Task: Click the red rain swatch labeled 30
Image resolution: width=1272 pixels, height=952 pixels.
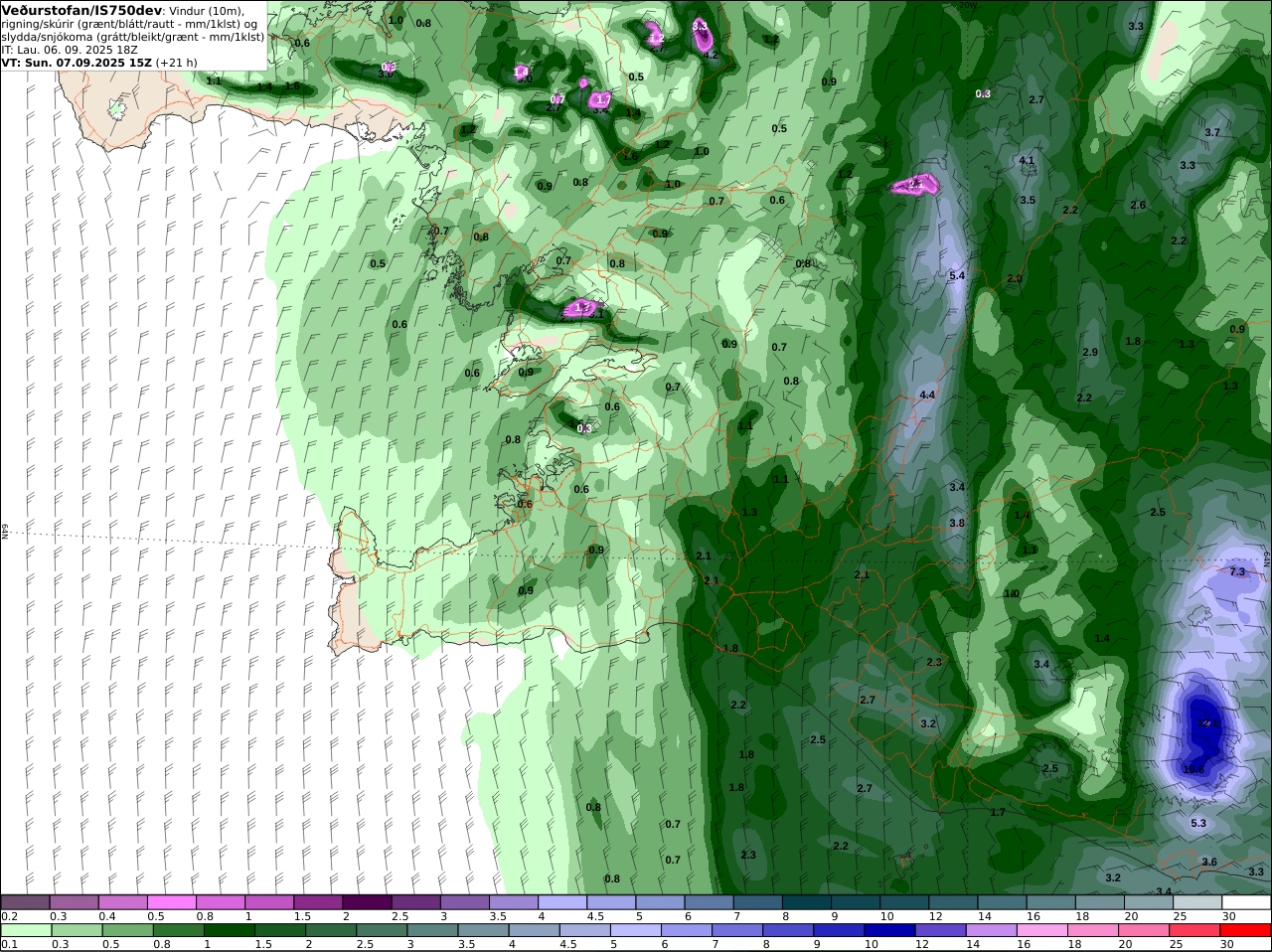Action: (1246, 929)
